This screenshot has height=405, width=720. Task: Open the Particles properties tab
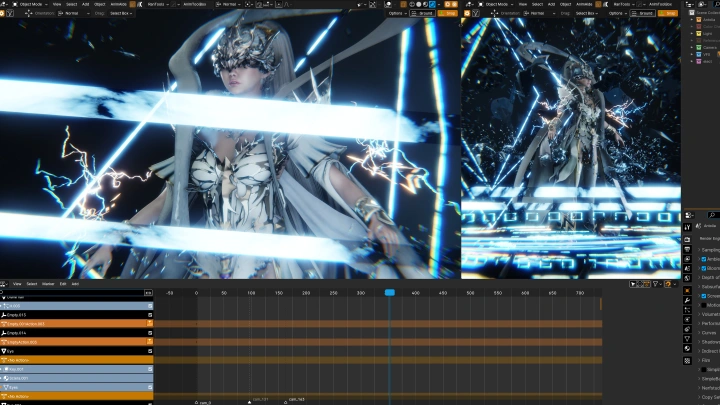pyautogui.click(x=687, y=310)
